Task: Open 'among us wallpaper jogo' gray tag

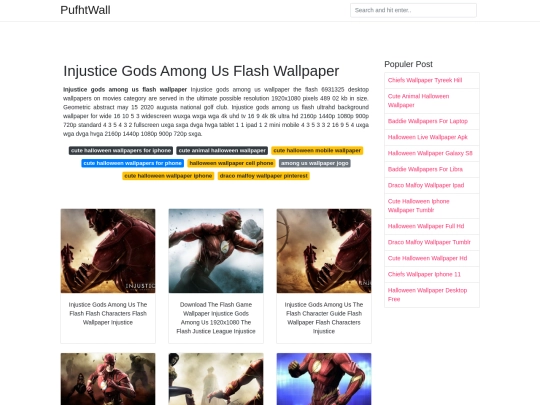Action: (315, 163)
